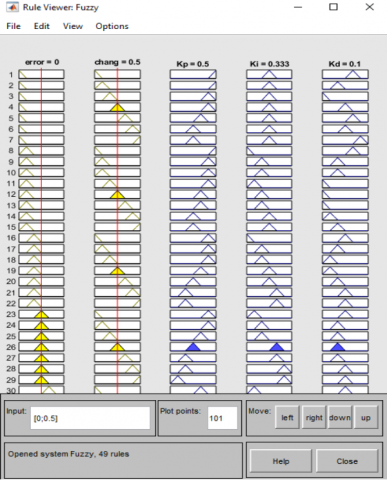Image resolution: width=387 pixels, height=480 pixels.
Task: Move plots up button
Action: click(x=366, y=418)
